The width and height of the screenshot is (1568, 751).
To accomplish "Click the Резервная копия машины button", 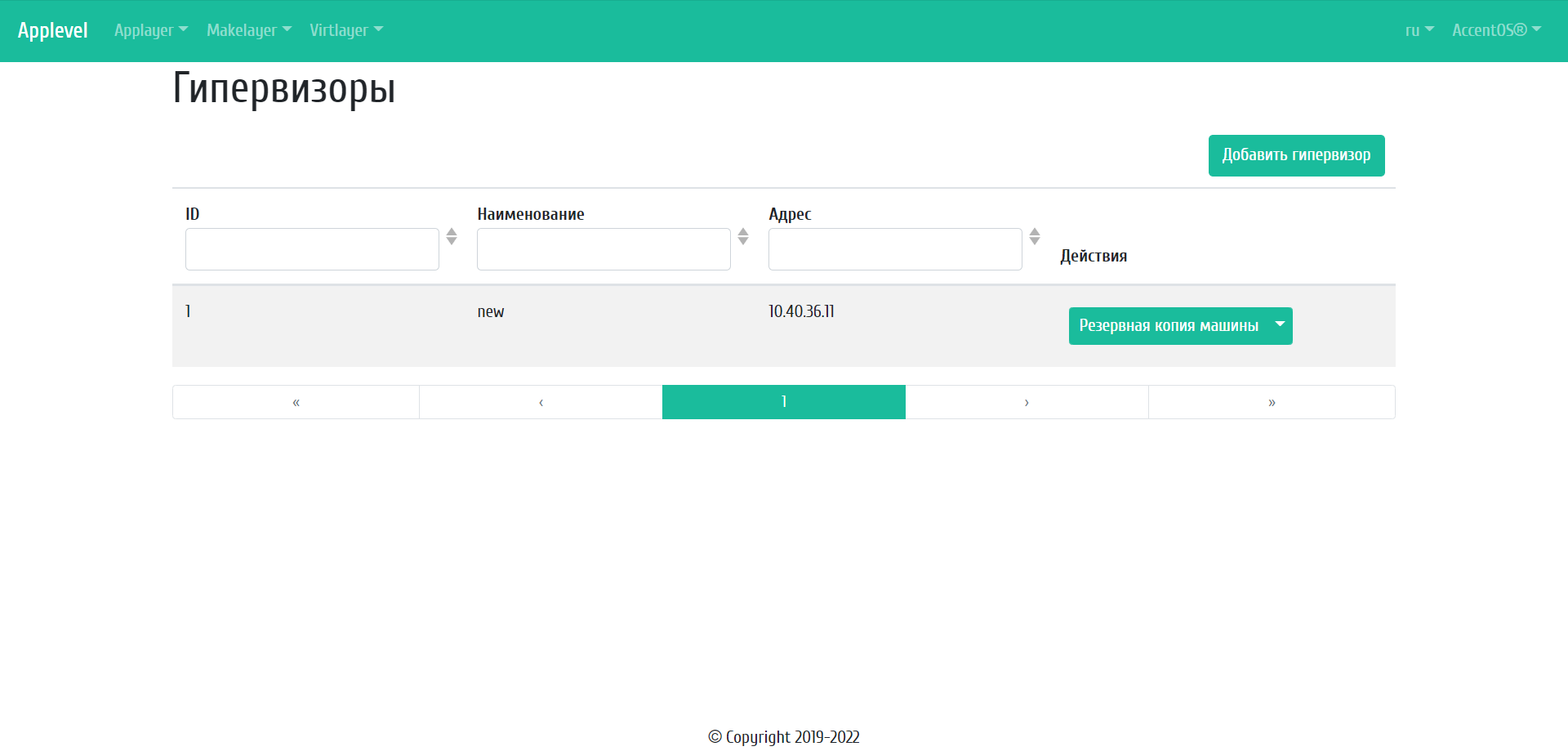I will (1168, 325).
